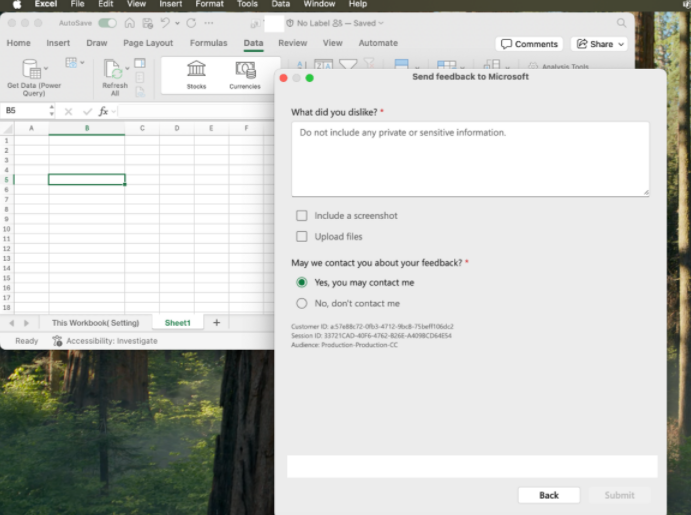The height and width of the screenshot is (515, 691).
Task: Open the Draw ribbon tab
Action: point(97,43)
